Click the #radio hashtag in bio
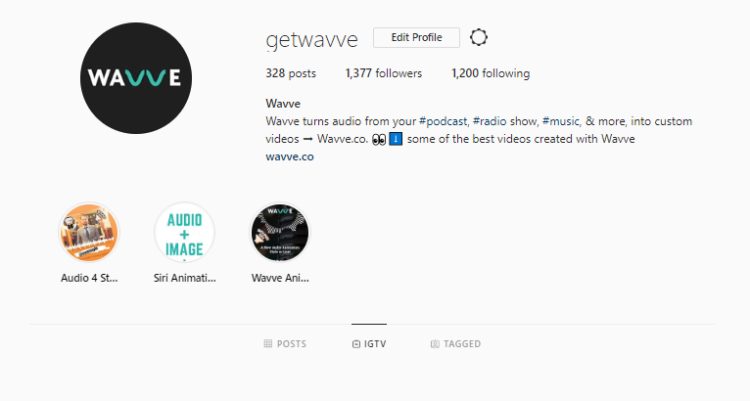 489,121
